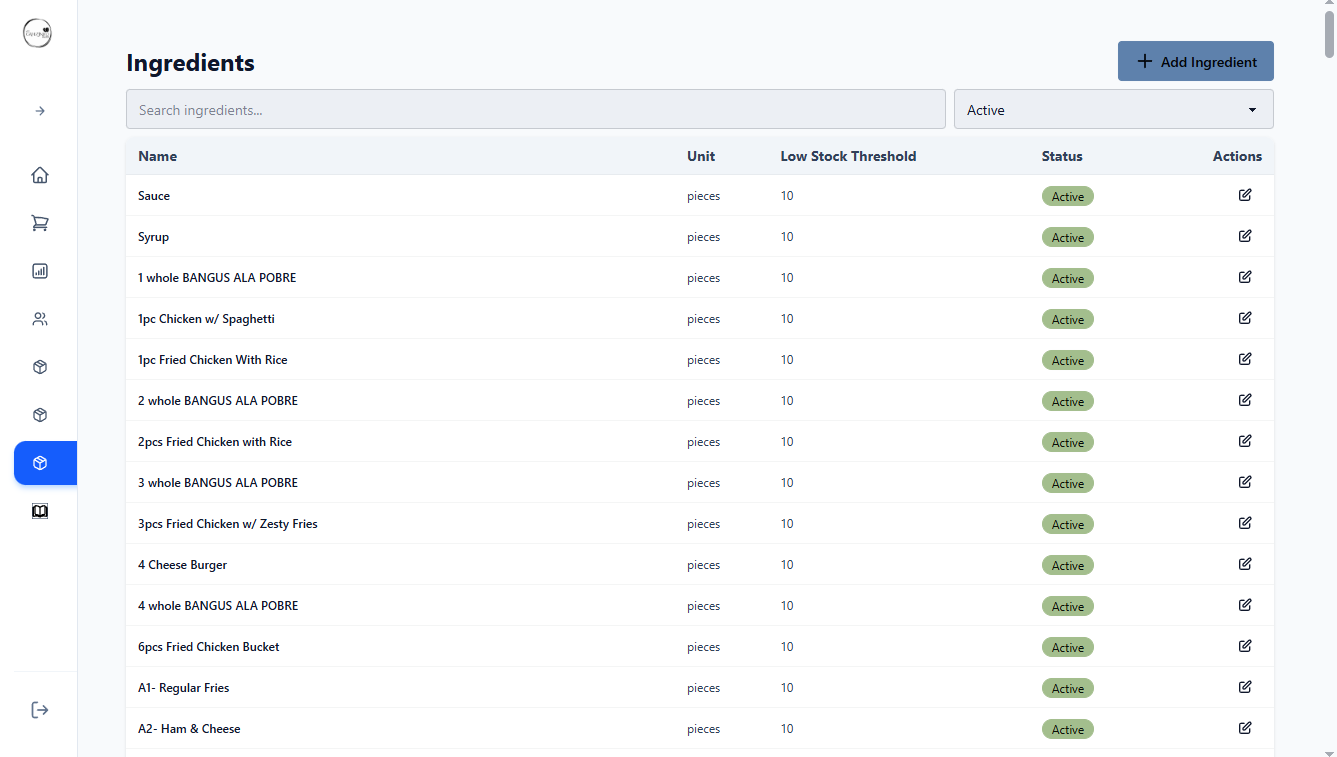Select the 4 whole BANGUS ALA POBRE name
The image size is (1337, 757).
pyautogui.click(x=218, y=606)
